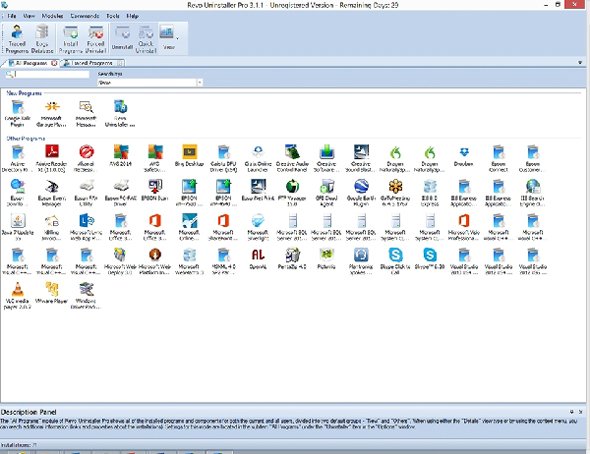Click the Forced Uninstall toolbar button
The height and width of the screenshot is (454, 590).
pos(96,39)
